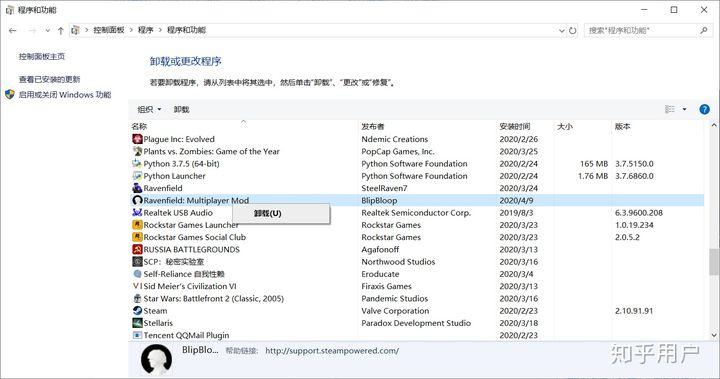Select the Steam program icon

(x=137, y=311)
